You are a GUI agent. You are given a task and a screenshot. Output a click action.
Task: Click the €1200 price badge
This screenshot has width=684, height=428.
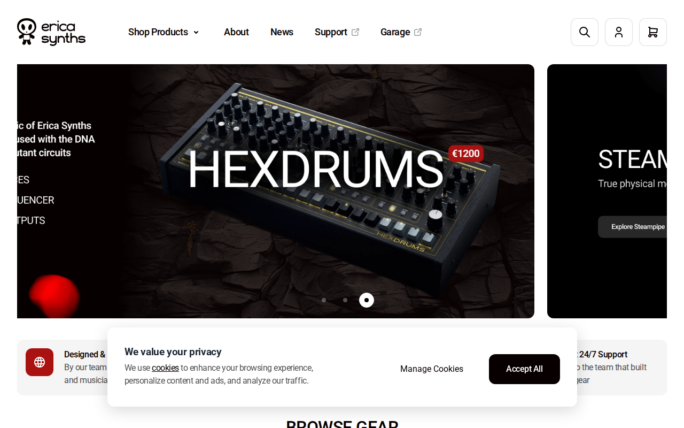pos(466,154)
